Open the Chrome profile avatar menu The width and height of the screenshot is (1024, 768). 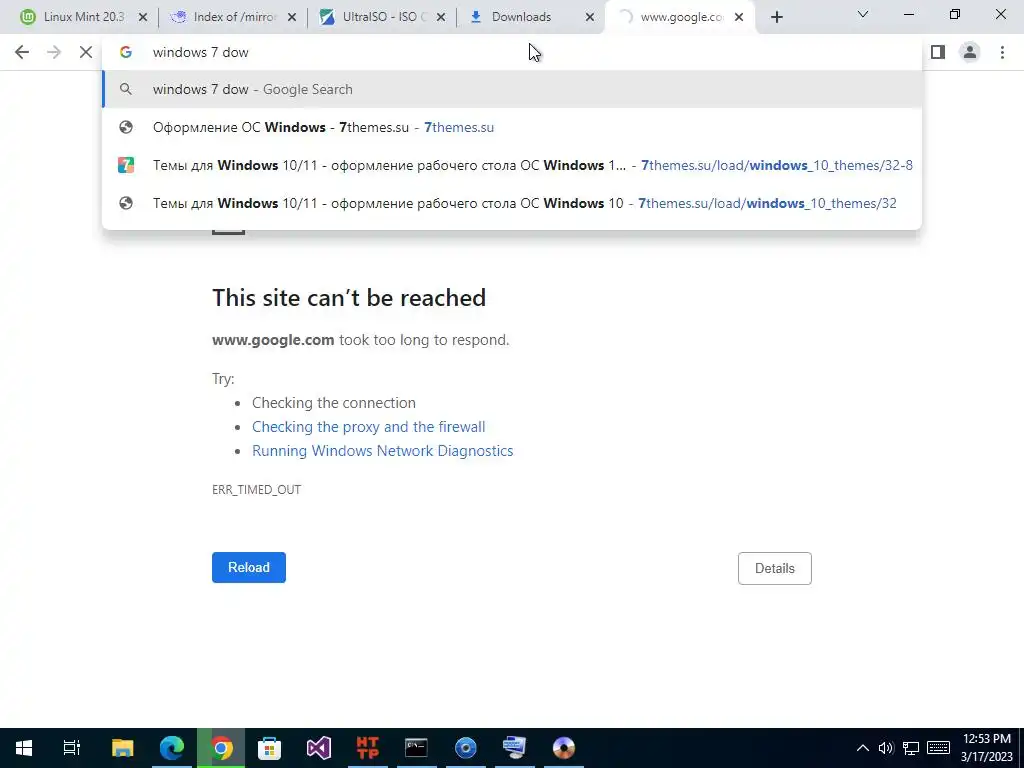(970, 52)
